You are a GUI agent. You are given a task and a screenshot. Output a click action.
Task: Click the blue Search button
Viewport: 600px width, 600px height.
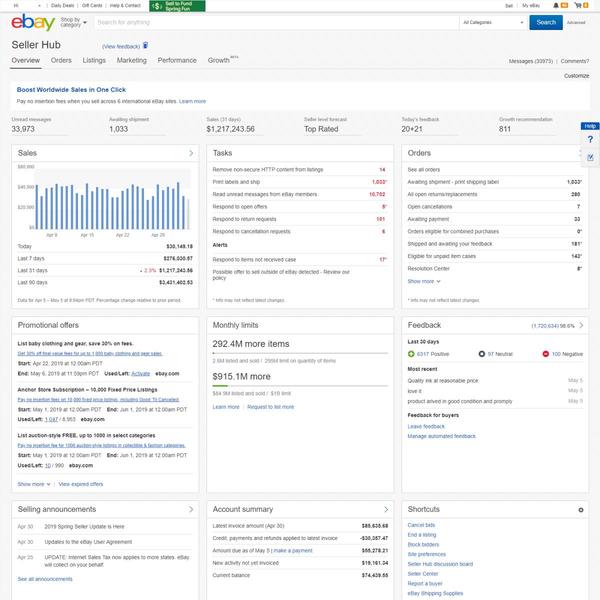546,23
